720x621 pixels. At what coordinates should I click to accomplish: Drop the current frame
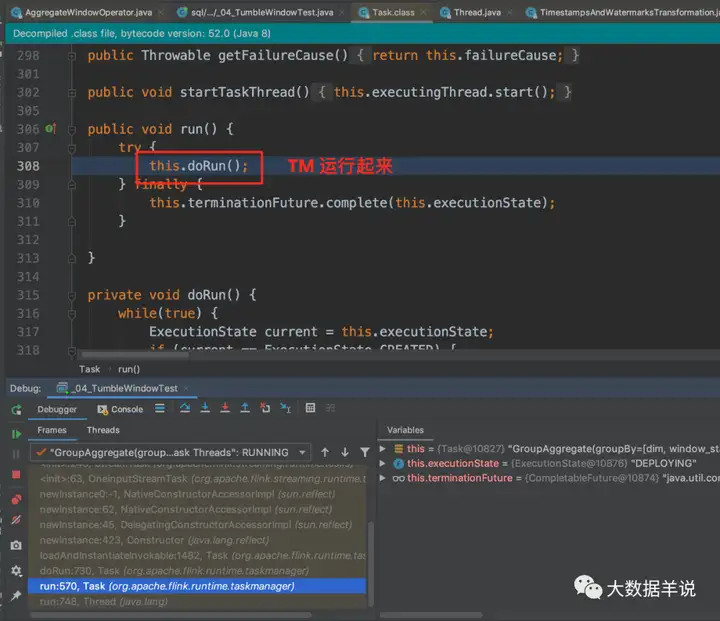click(265, 408)
